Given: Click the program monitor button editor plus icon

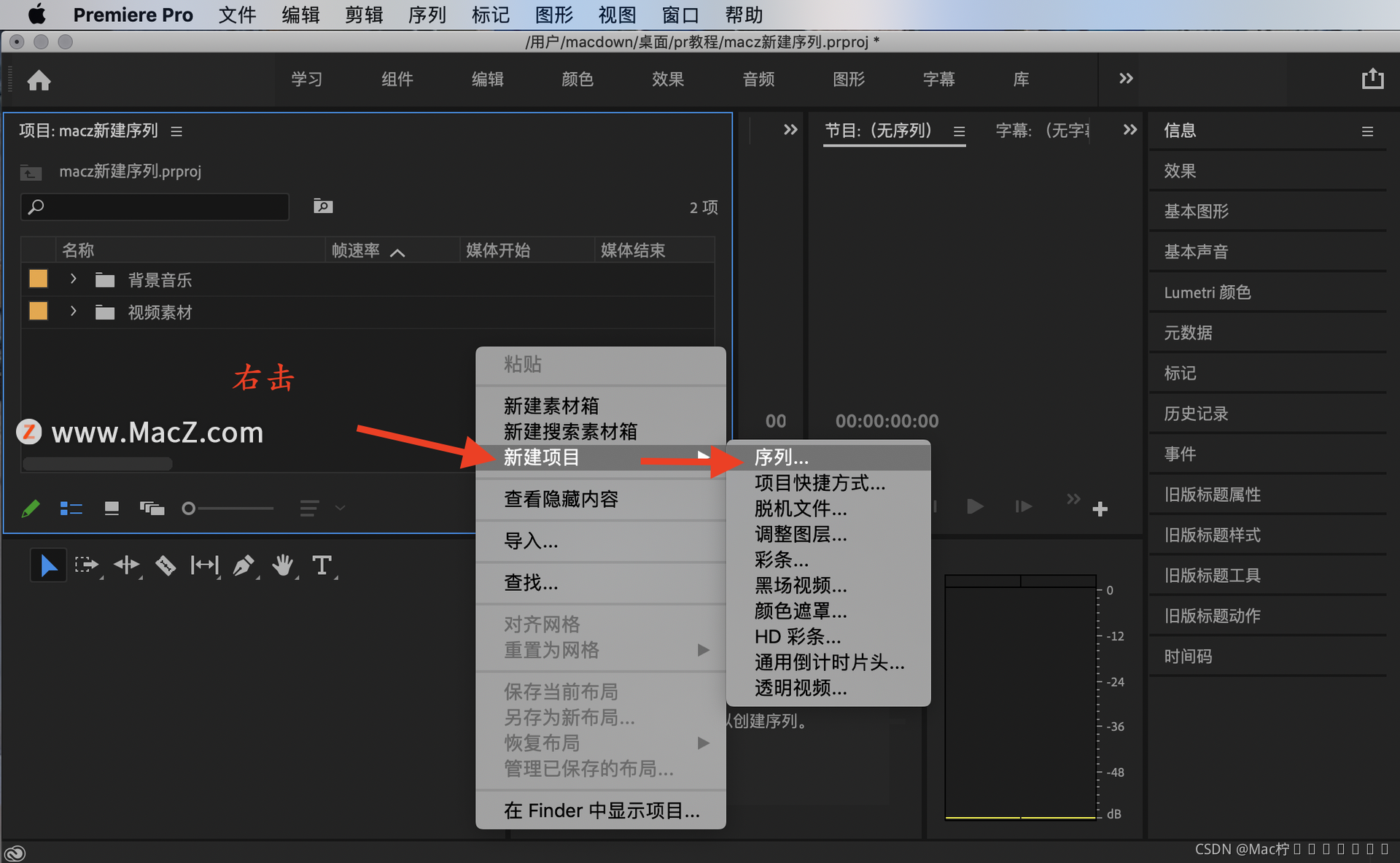Looking at the screenshot, I should [x=1100, y=509].
